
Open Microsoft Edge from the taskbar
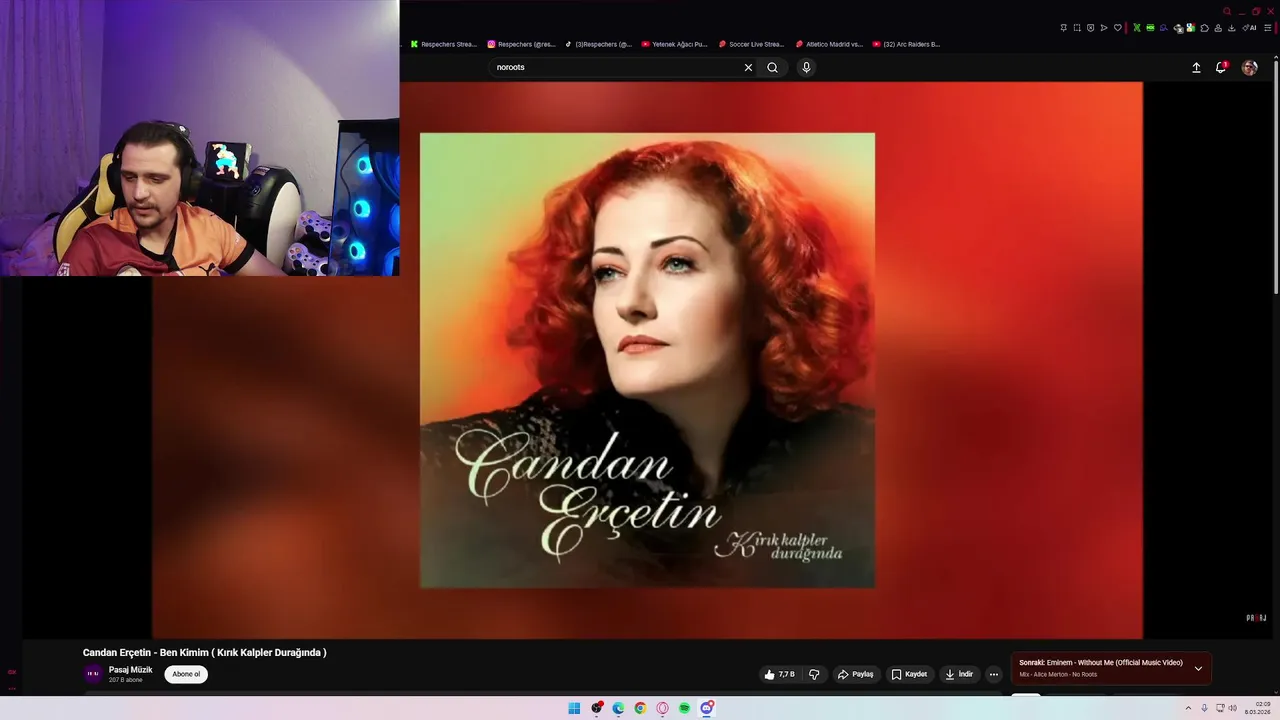click(x=618, y=708)
